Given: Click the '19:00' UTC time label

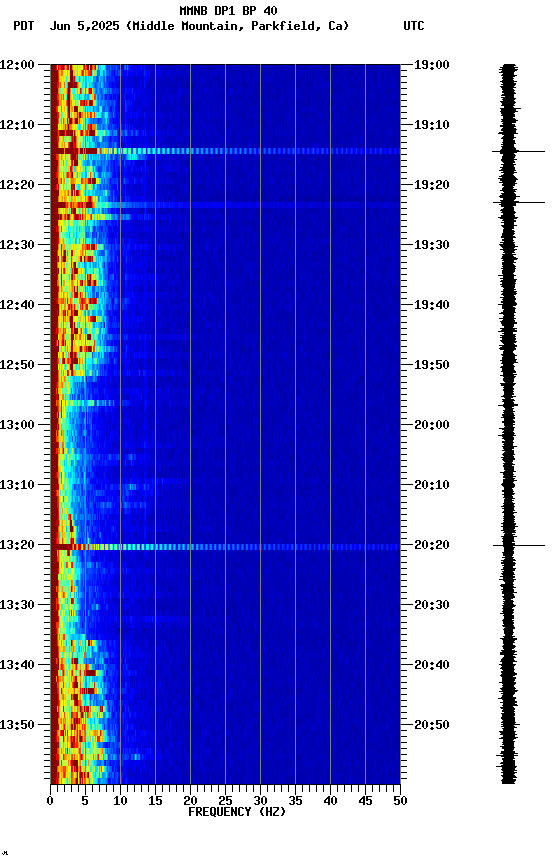Looking at the screenshot, I should tap(432, 65).
